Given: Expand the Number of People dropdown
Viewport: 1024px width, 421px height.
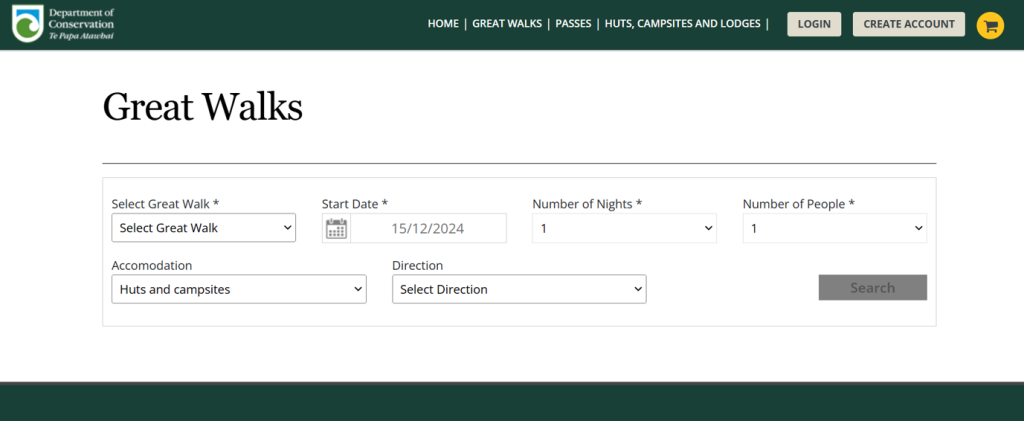Looking at the screenshot, I should coord(834,228).
